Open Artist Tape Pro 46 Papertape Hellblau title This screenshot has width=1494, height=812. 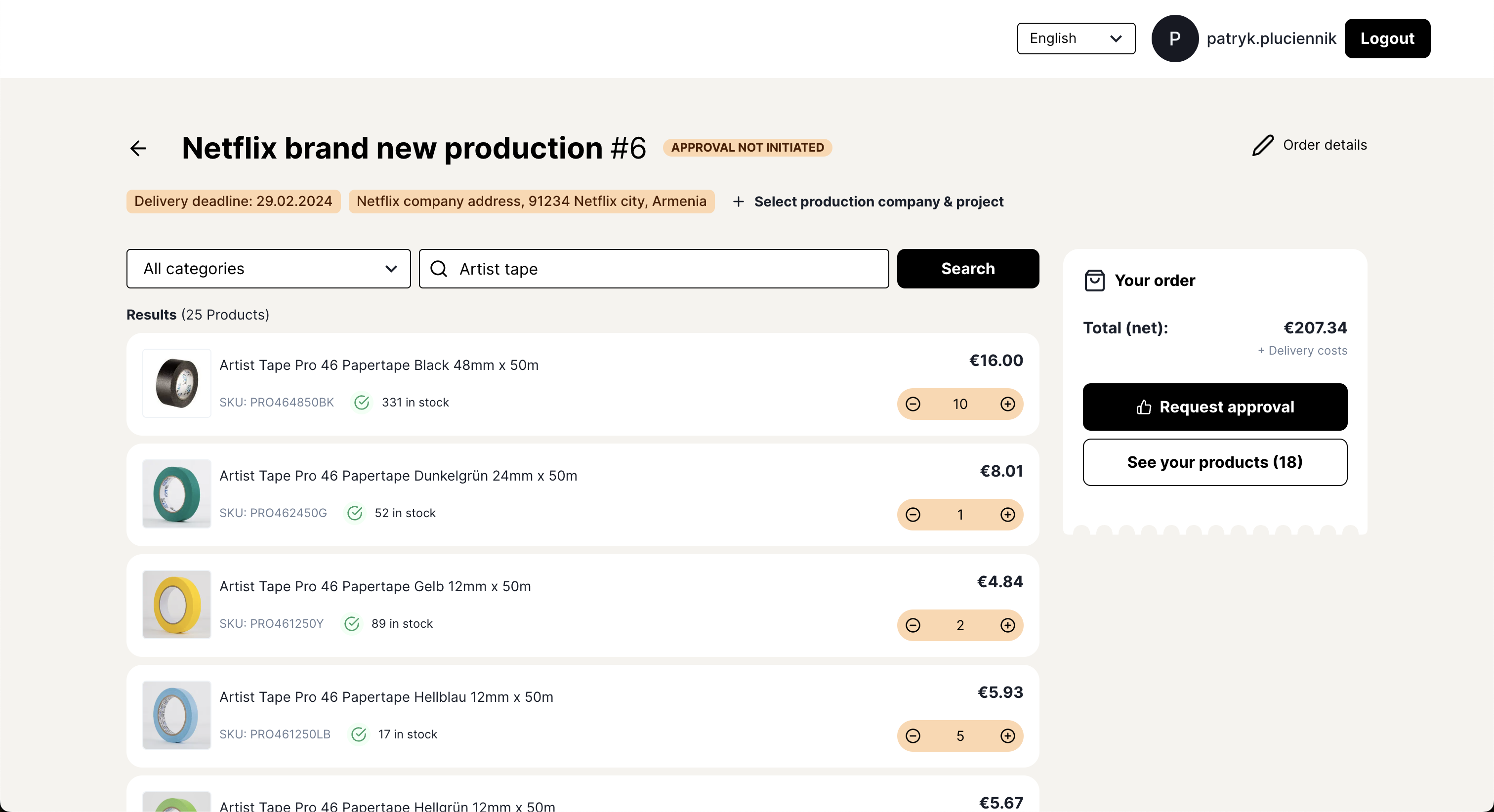(386, 697)
